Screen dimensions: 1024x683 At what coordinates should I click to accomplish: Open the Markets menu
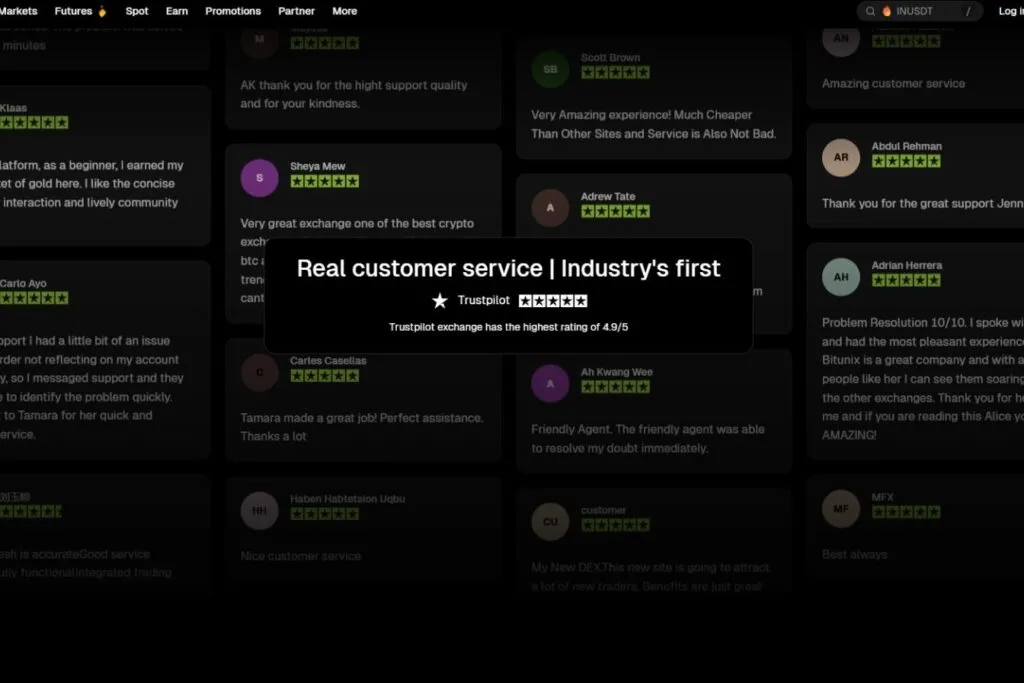point(18,11)
